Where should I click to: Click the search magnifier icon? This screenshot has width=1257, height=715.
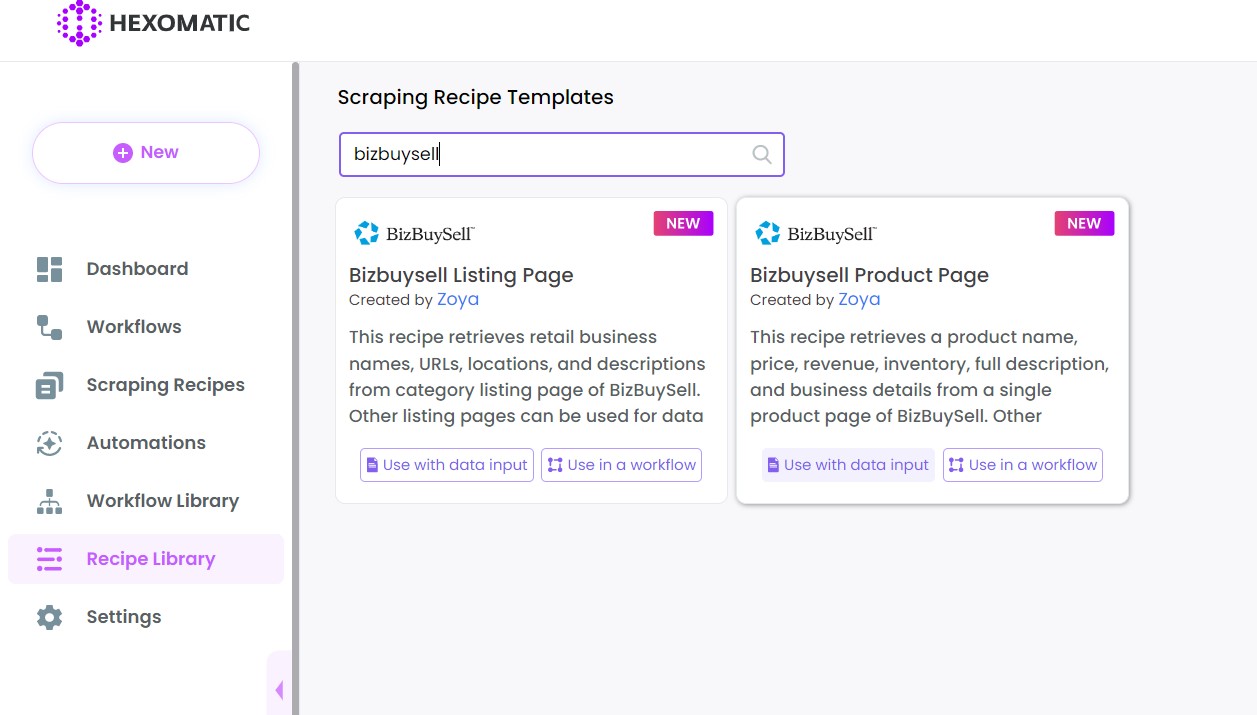click(761, 154)
